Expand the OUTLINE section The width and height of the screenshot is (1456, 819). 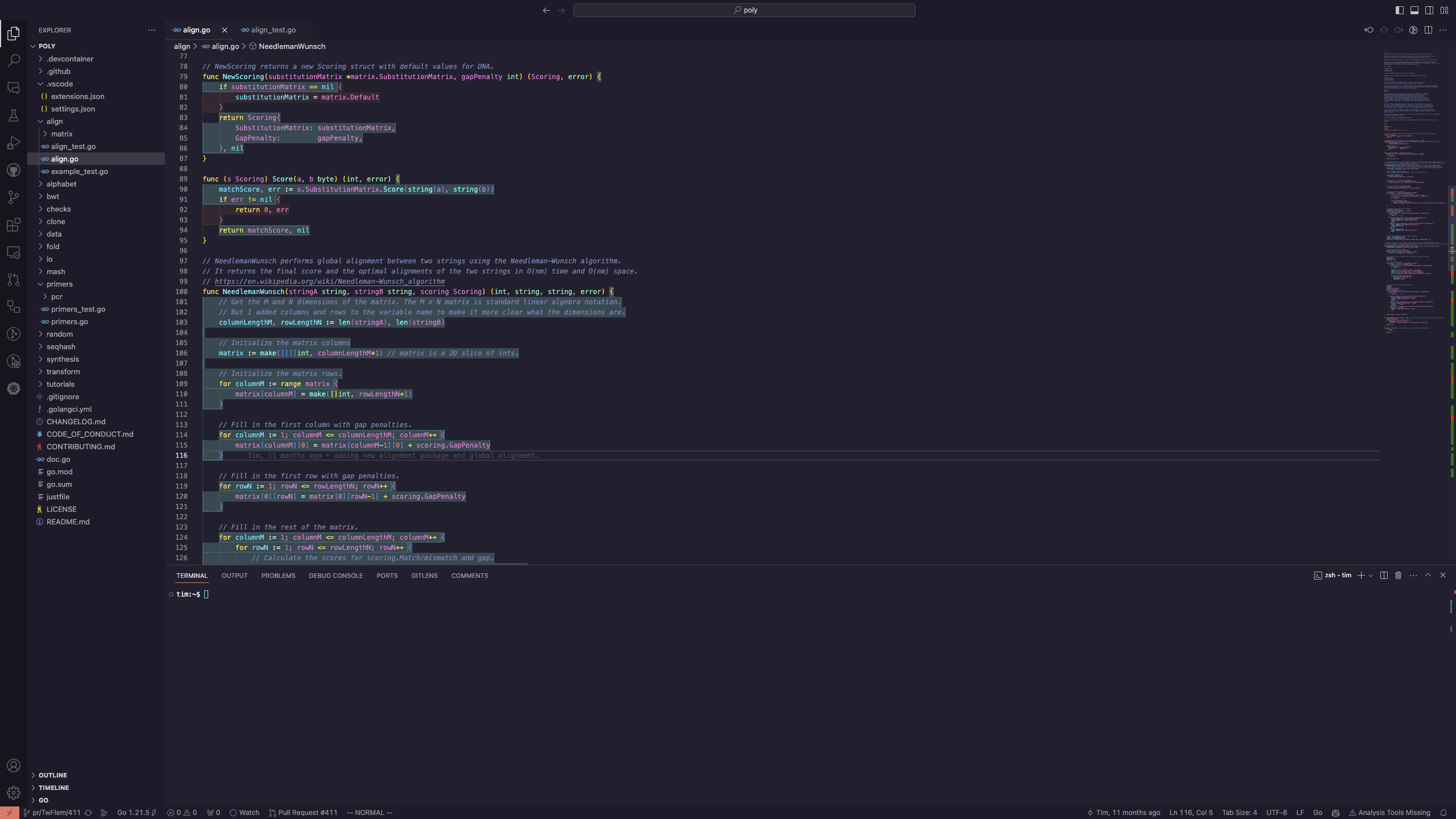(x=53, y=775)
